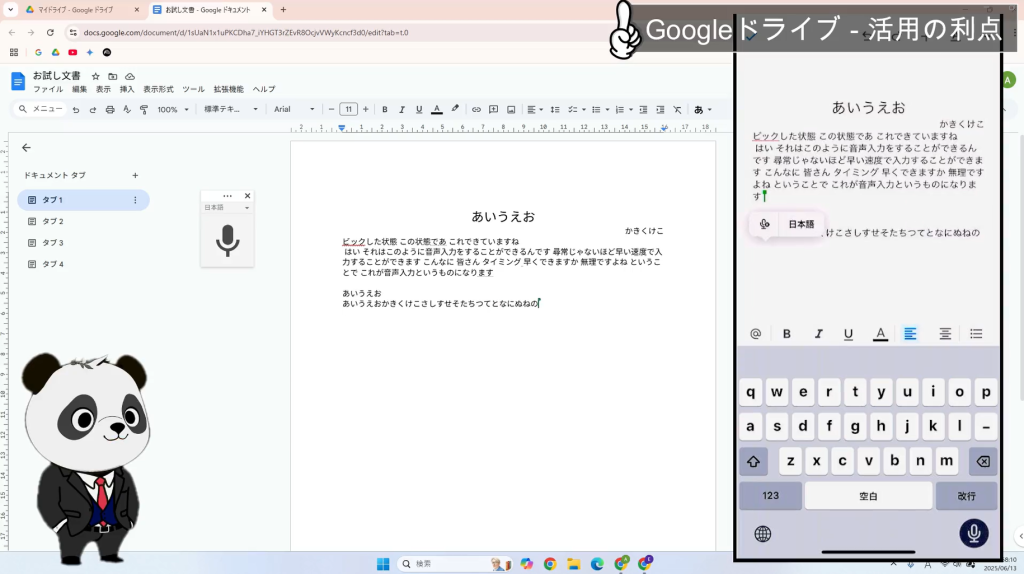Open the Arial font dropdown
This screenshot has width=1024, height=574.
pyautogui.click(x=294, y=110)
